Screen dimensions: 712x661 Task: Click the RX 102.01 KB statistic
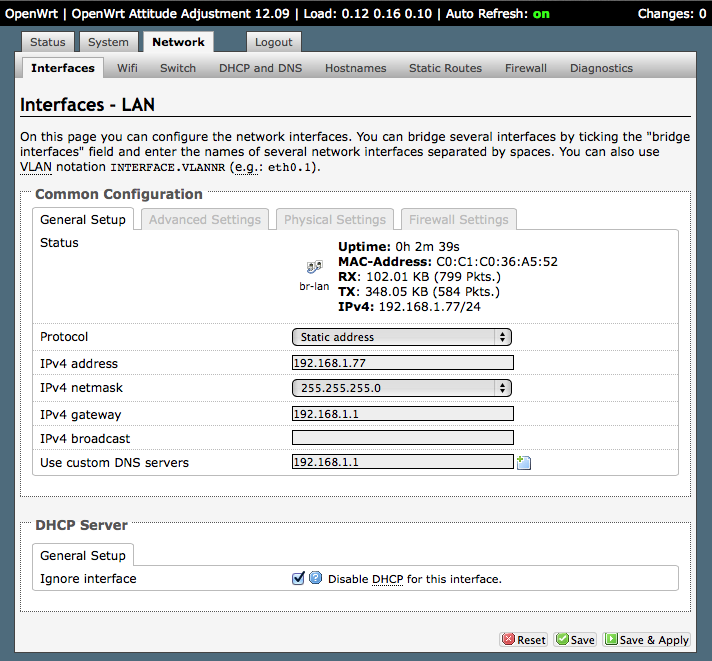click(x=420, y=276)
